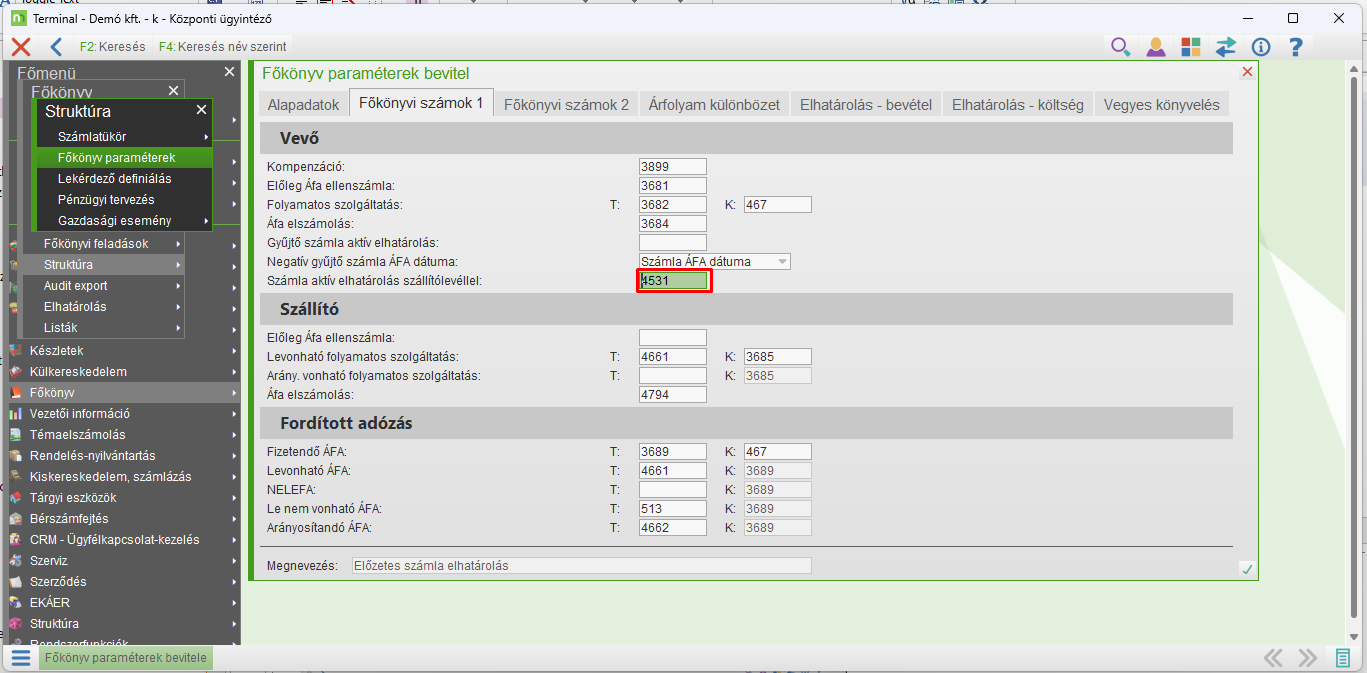Switch to the Alapadatok tab
Image resolution: width=1367 pixels, height=673 pixels.
[303, 104]
